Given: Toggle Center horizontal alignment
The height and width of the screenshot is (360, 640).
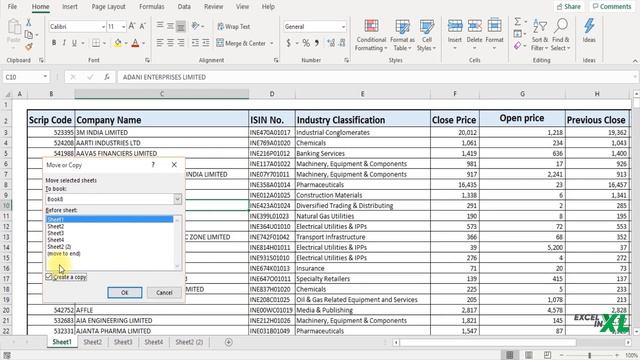Looking at the screenshot, I should click(170, 43).
